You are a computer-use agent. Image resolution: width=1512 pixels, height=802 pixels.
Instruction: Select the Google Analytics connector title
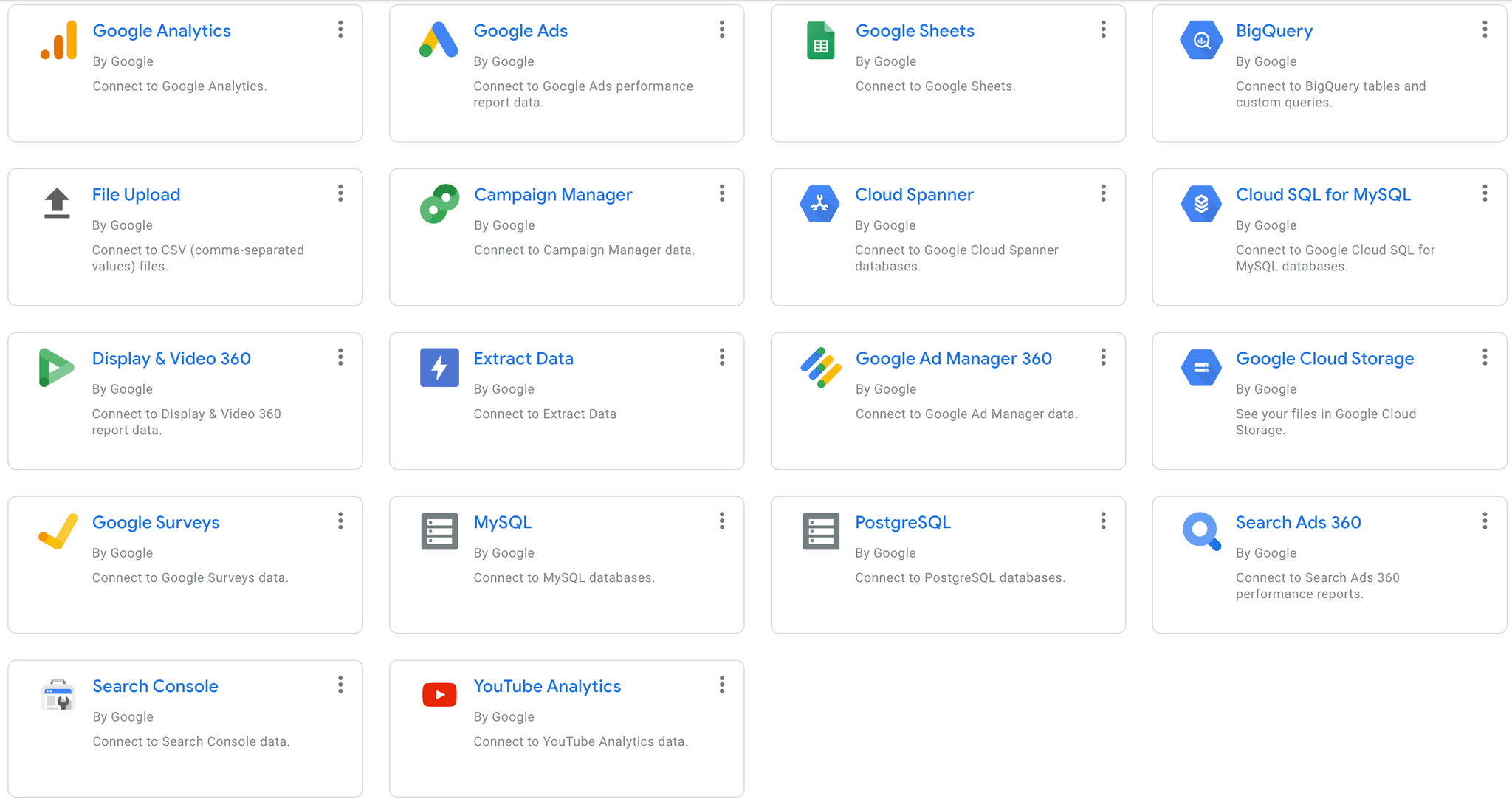coord(162,31)
